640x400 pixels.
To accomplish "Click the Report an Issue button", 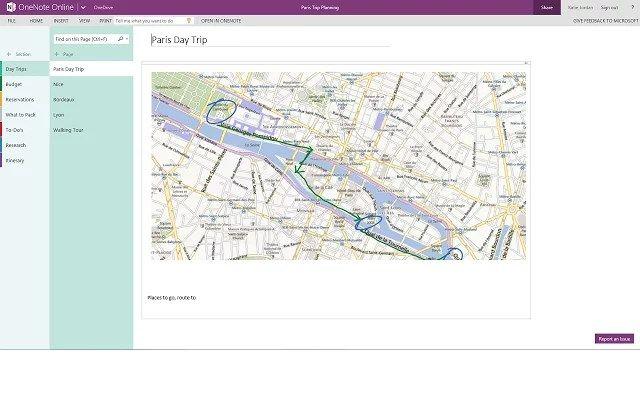I will pos(613,339).
